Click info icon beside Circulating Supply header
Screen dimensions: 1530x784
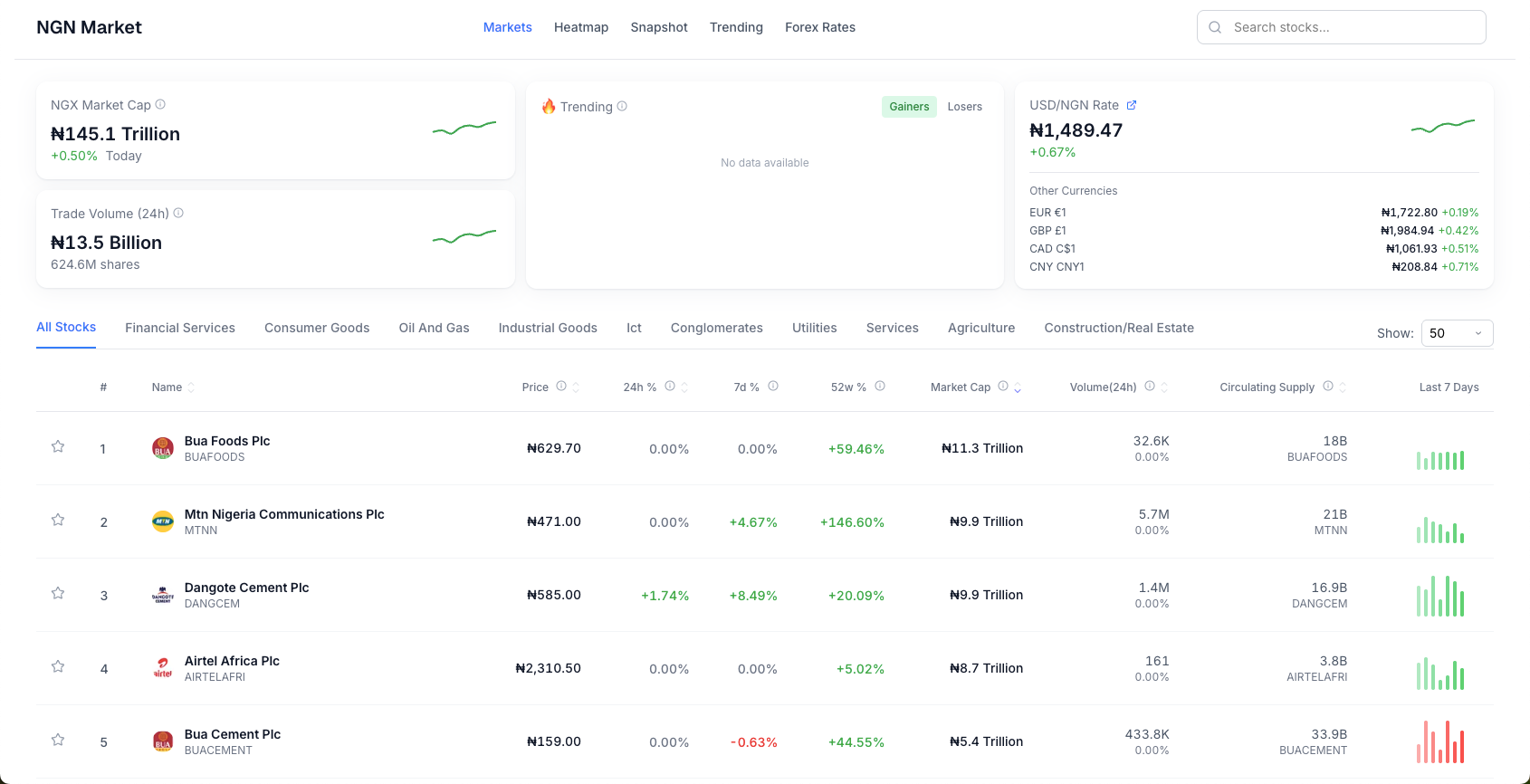1328,387
